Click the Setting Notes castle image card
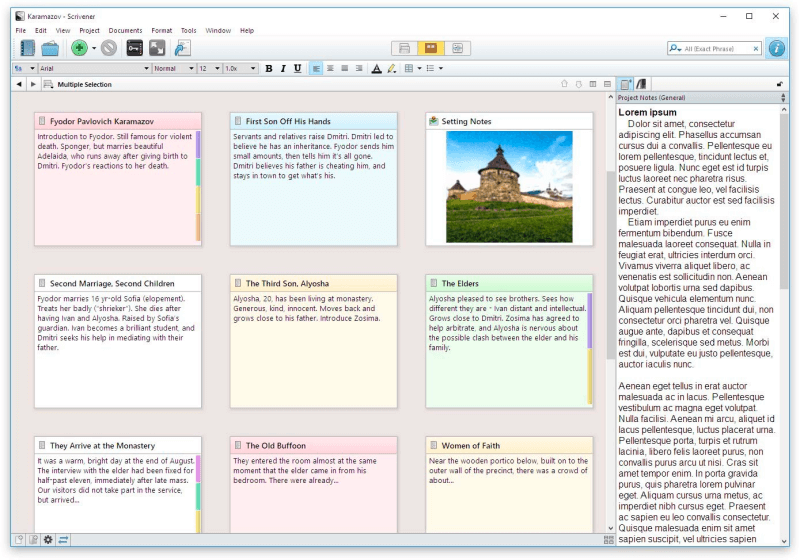The height and width of the screenshot is (560, 800). (x=509, y=186)
